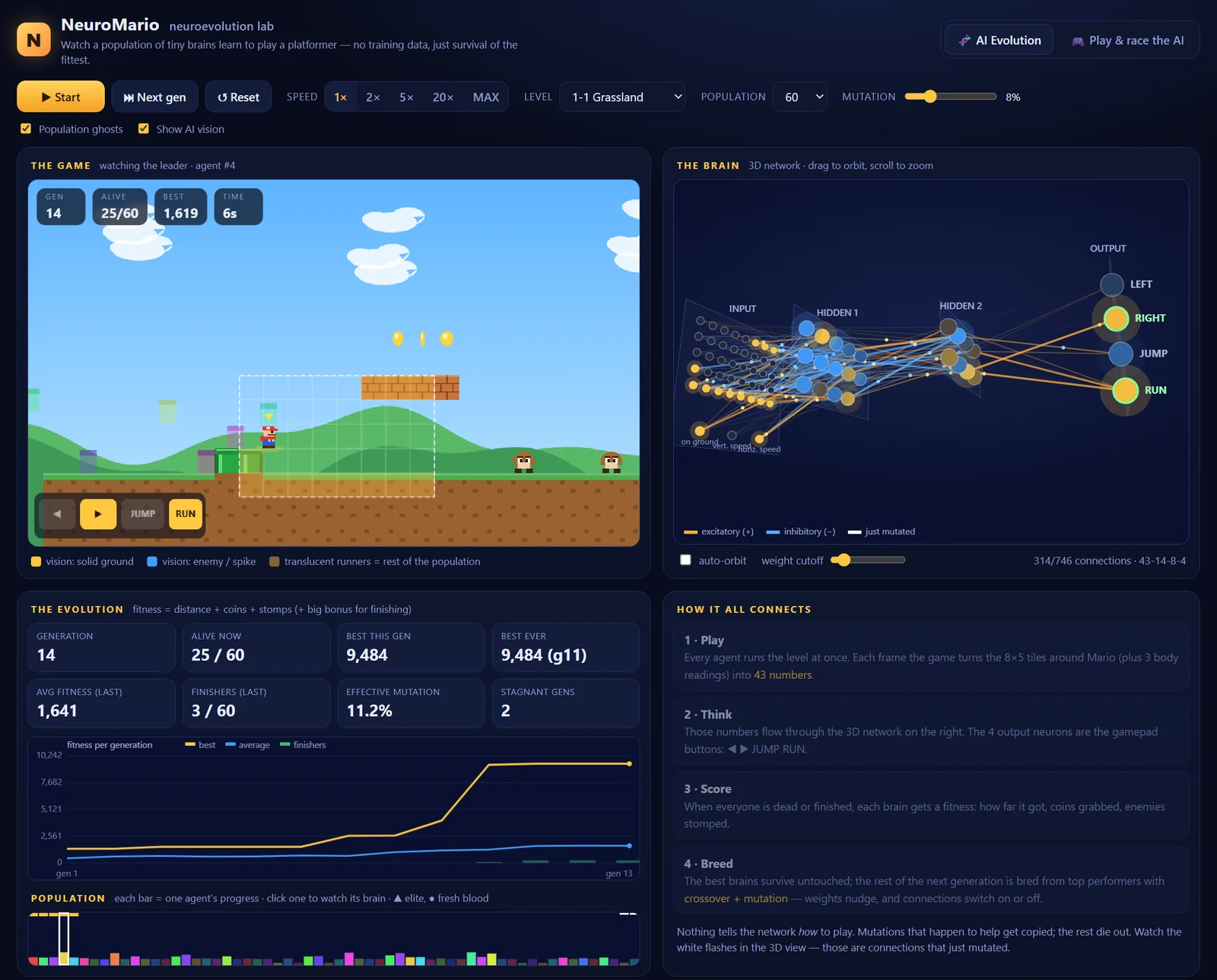Click the left arrow gamepad button
Viewport: 1217px width, 980px height.
pos(57,514)
